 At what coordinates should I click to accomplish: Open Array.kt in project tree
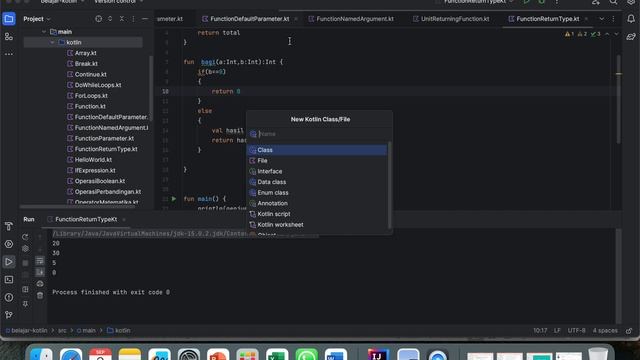click(x=85, y=53)
